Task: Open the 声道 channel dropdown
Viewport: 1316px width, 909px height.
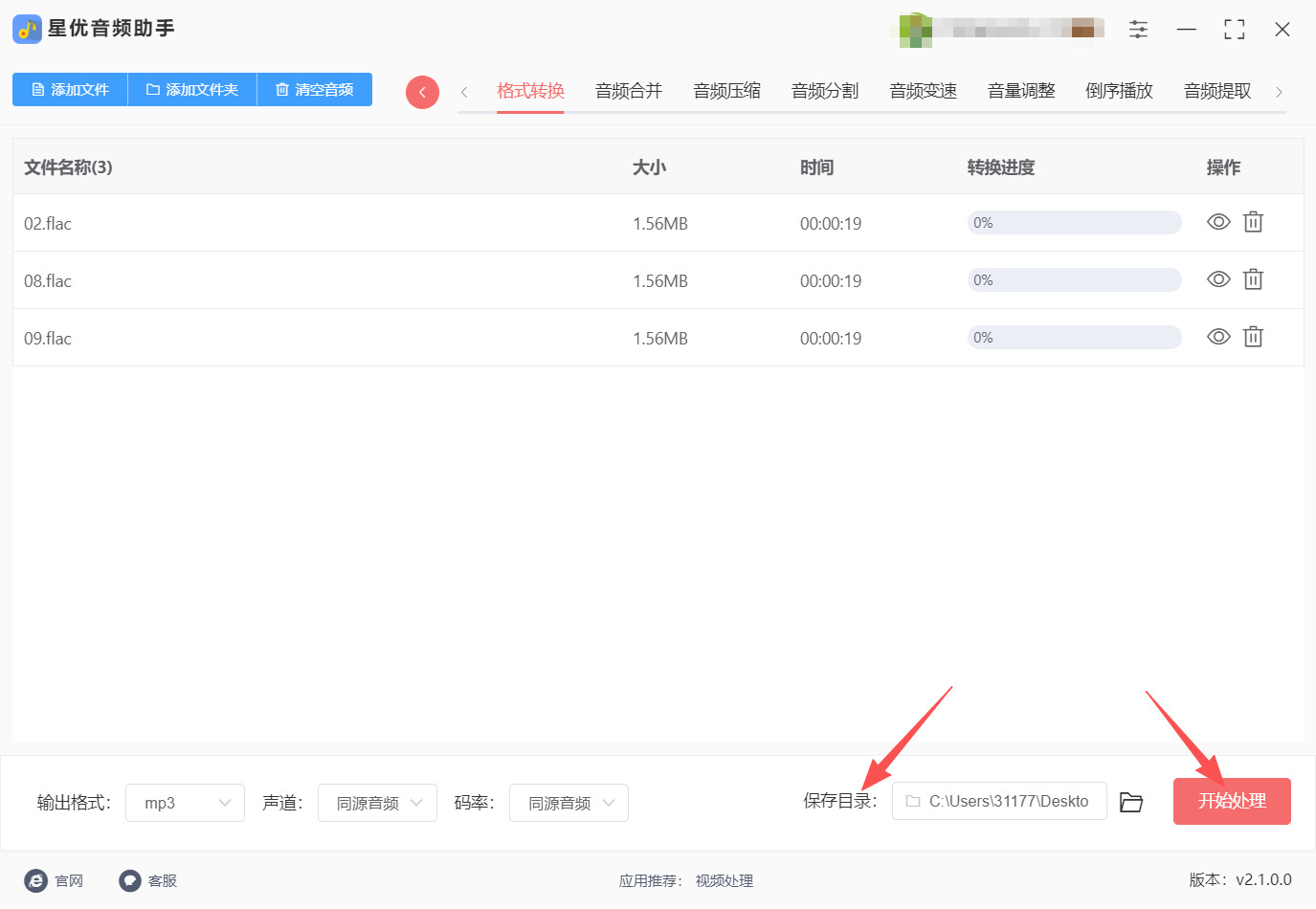Action: pos(377,803)
